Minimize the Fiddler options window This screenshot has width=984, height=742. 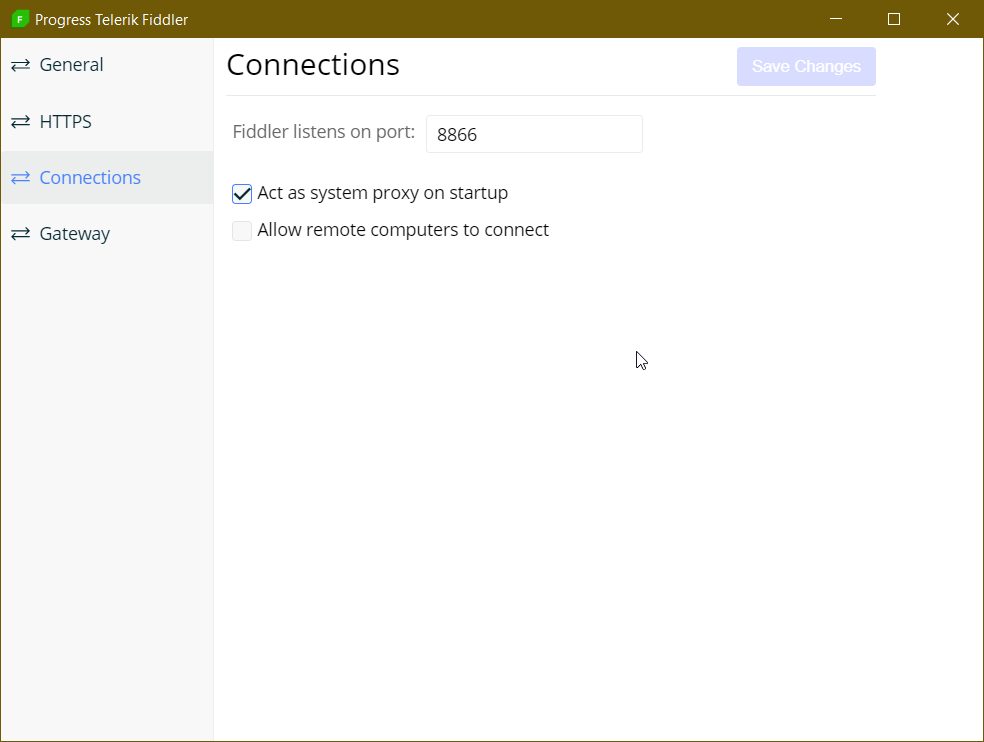[x=835, y=19]
